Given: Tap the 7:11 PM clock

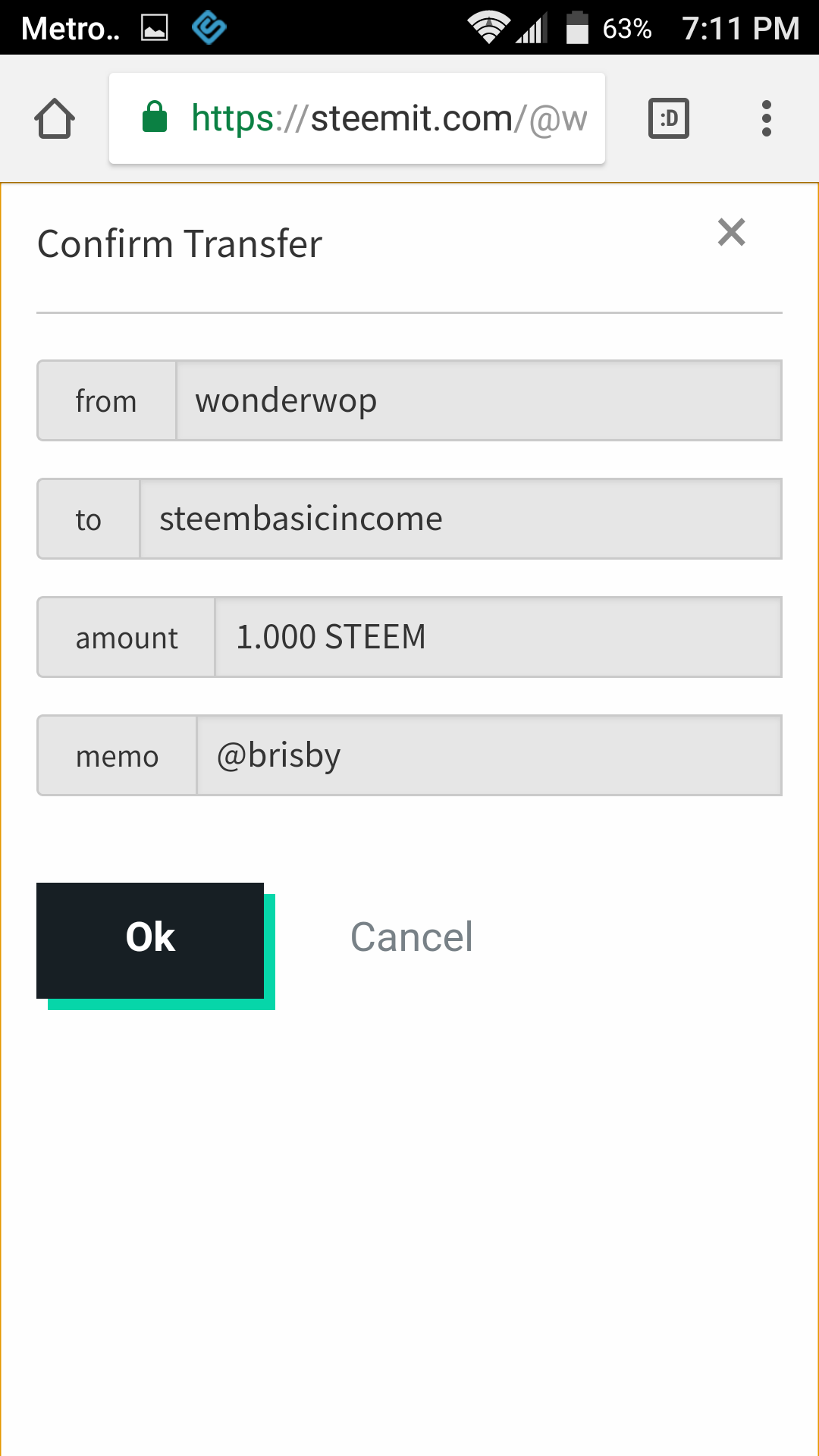Looking at the screenshot, I should pyautogui.click(x=741, y=29).
